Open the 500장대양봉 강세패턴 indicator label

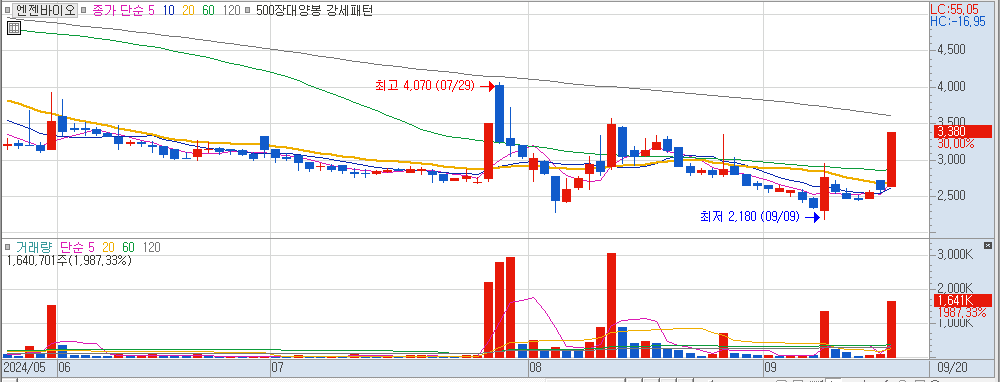313,10
